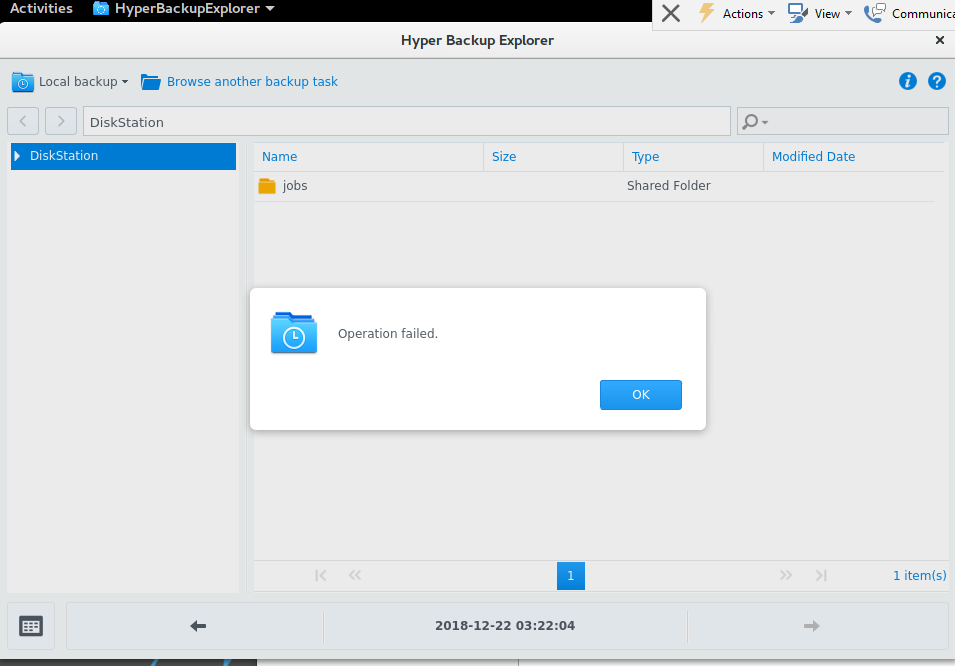The width and height of the screenshot is (955, 666).
Task: Jump to the last page of results
Action: (x=821, y=575)
